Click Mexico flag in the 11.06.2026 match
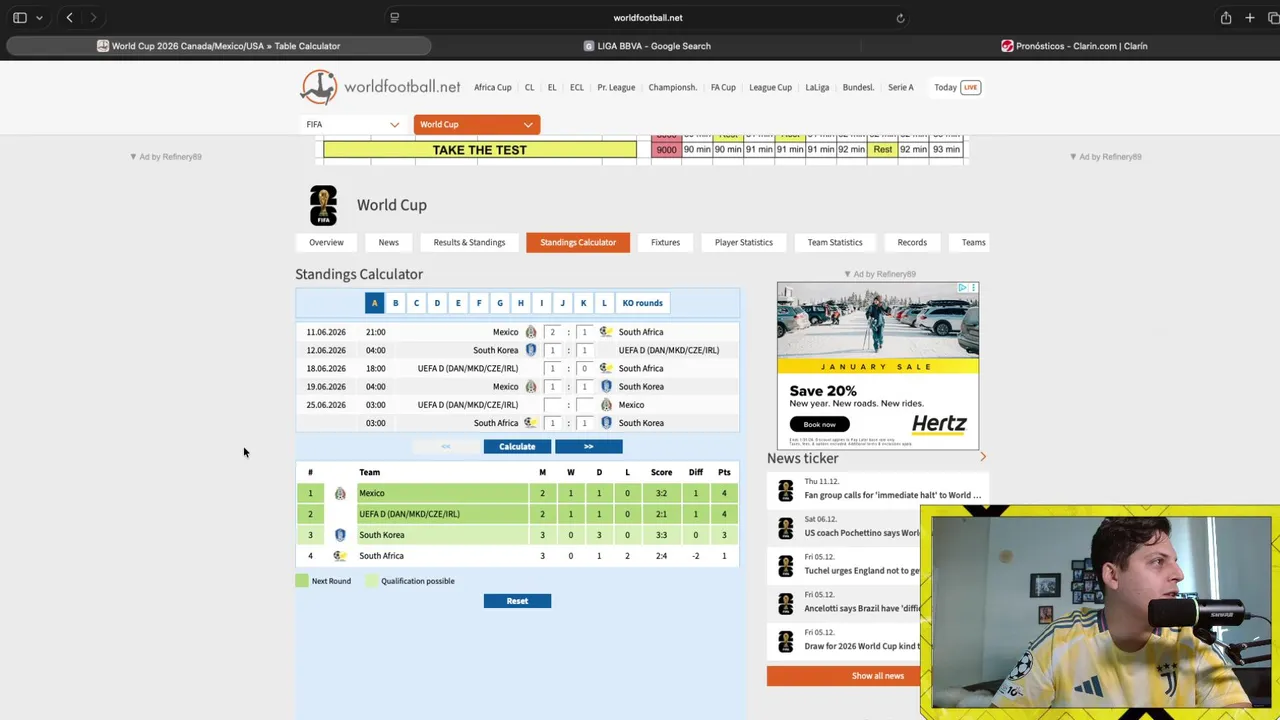 pos(531,332)
